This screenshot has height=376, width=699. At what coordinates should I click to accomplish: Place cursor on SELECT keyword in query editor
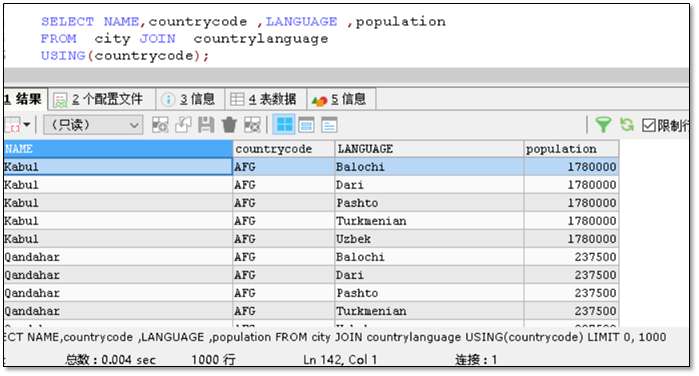coord(67,21)
